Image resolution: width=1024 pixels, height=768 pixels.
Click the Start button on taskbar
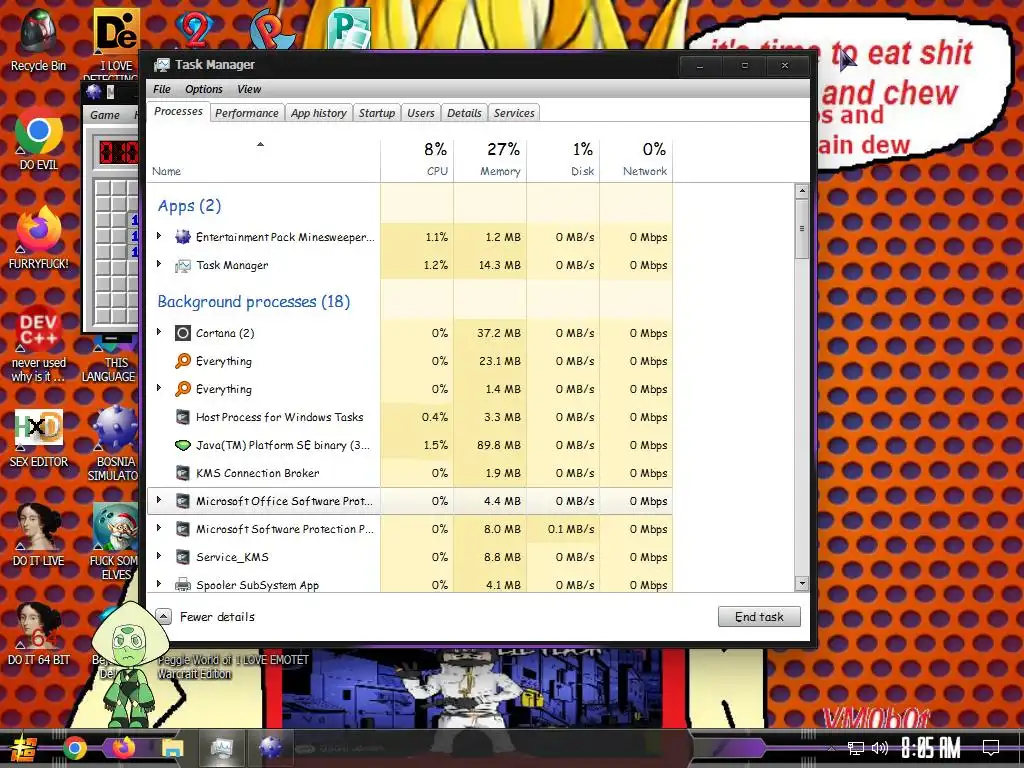click(23, 748)
